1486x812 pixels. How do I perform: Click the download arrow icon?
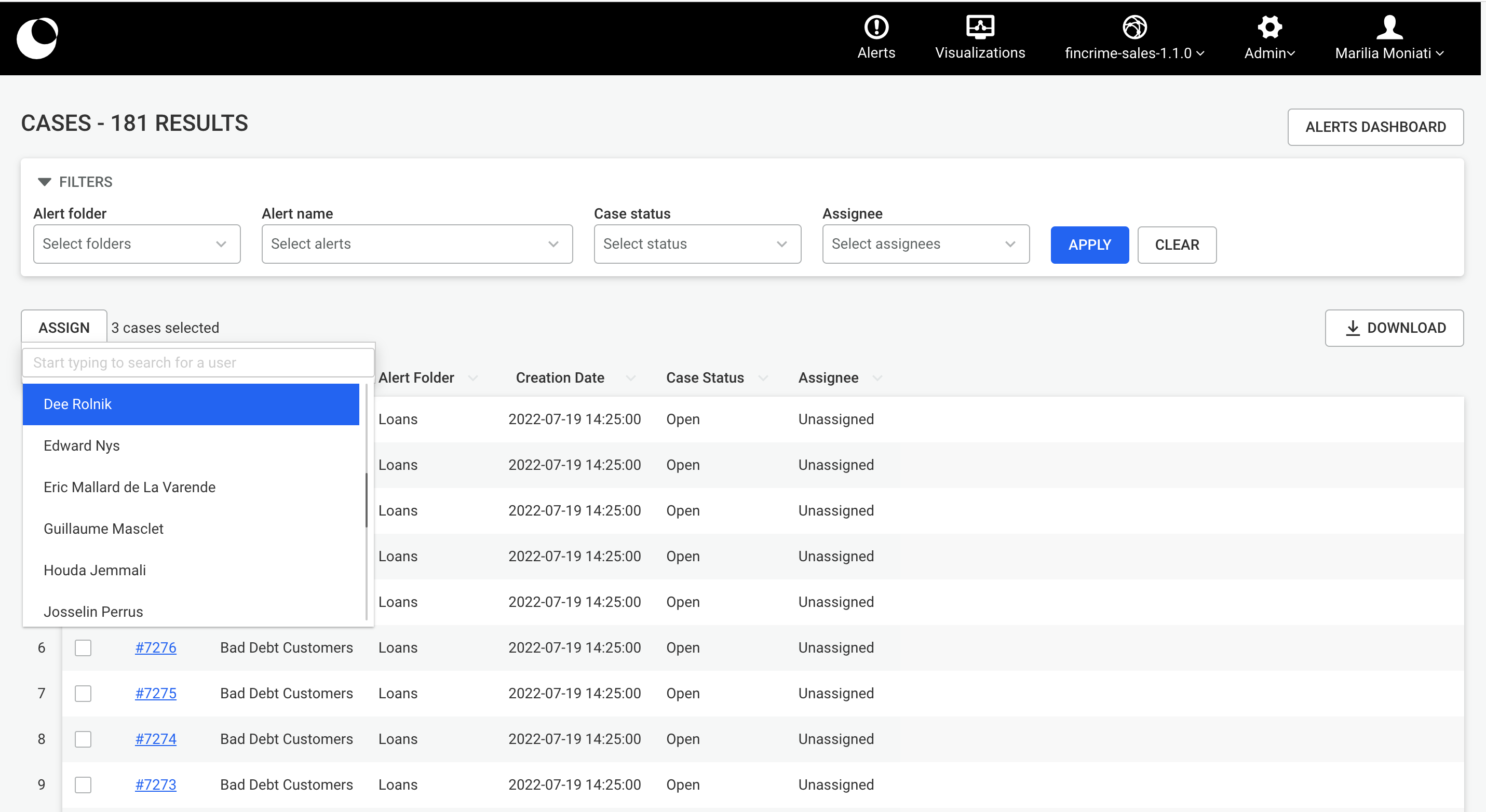pos(1352,328)
